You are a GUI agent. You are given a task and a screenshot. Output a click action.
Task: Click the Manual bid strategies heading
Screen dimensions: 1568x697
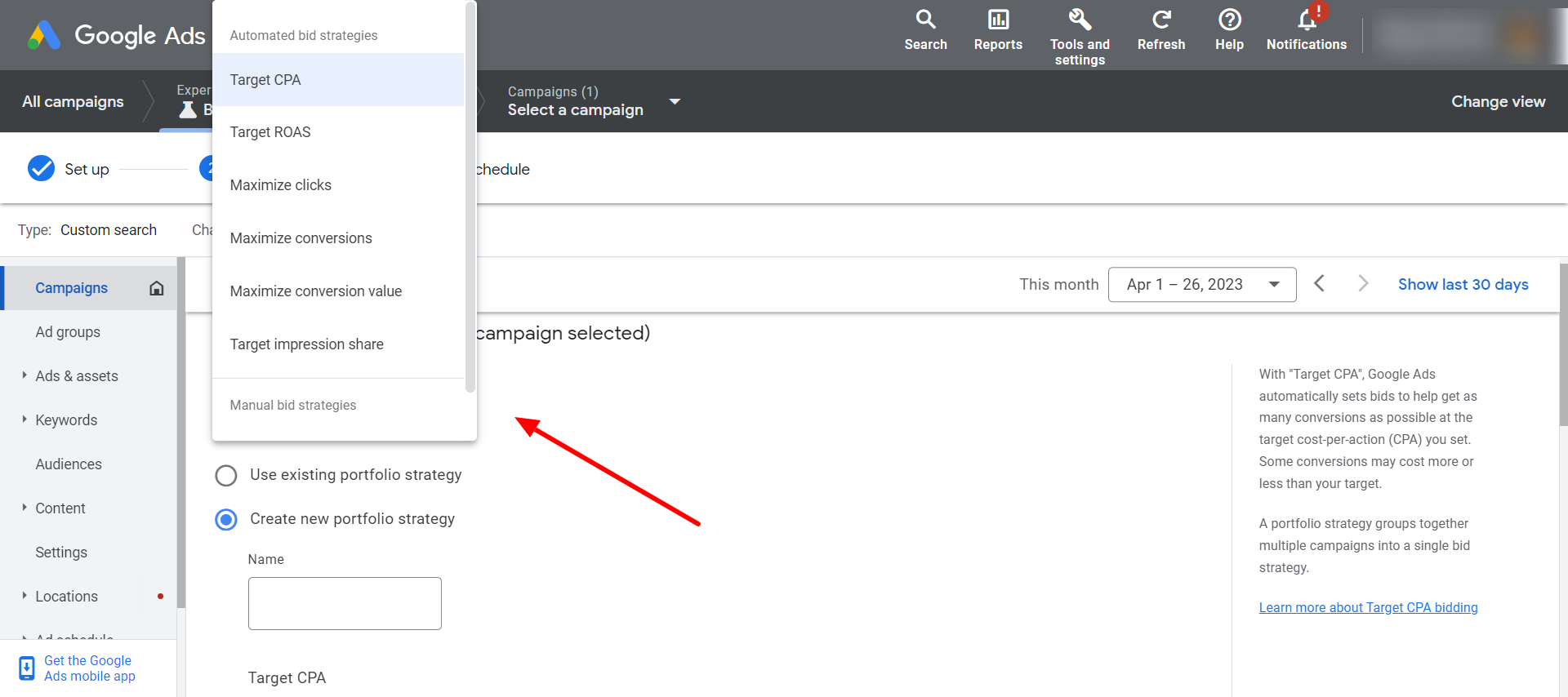click(293, 405)
